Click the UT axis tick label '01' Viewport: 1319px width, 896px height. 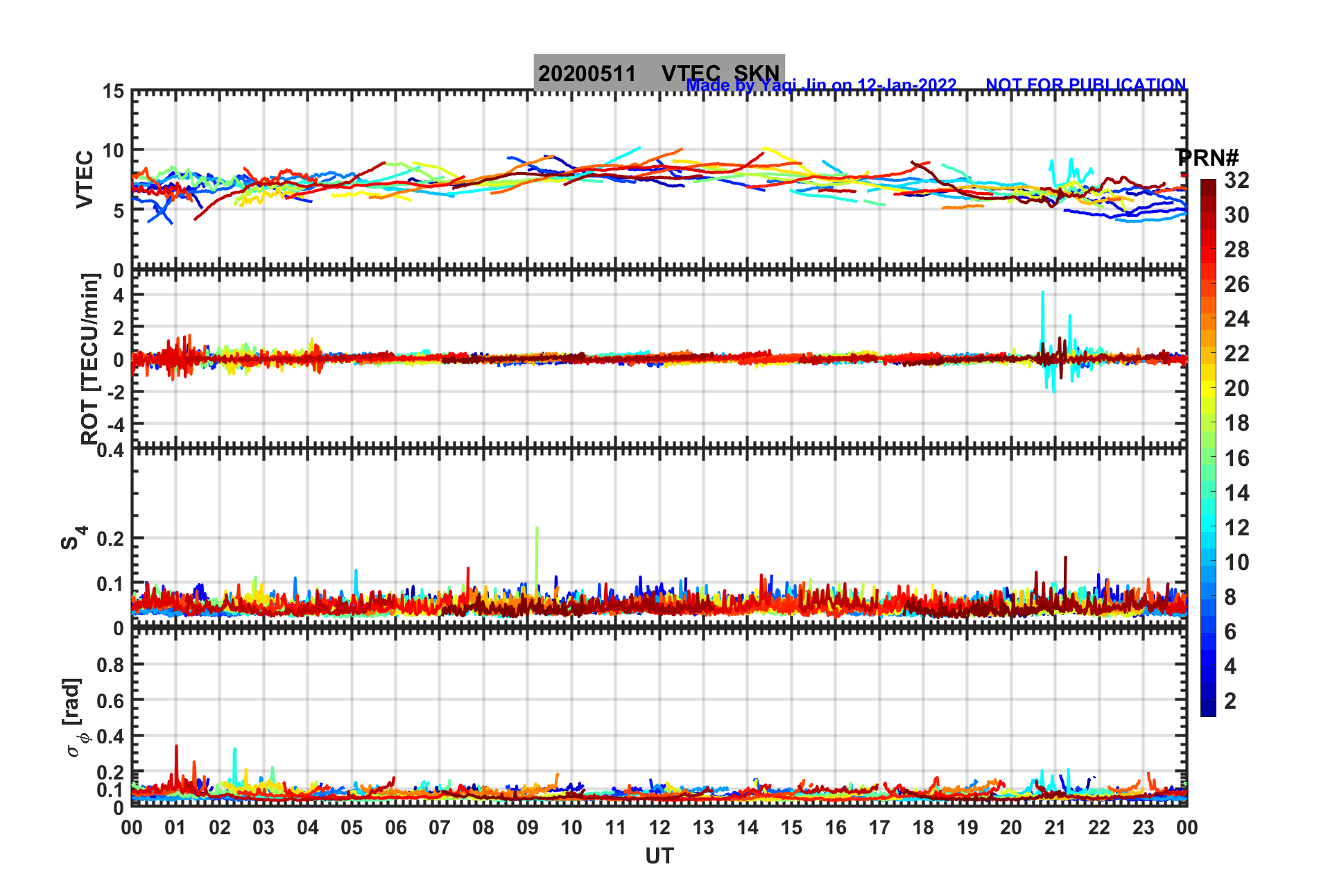pos(175,827)
